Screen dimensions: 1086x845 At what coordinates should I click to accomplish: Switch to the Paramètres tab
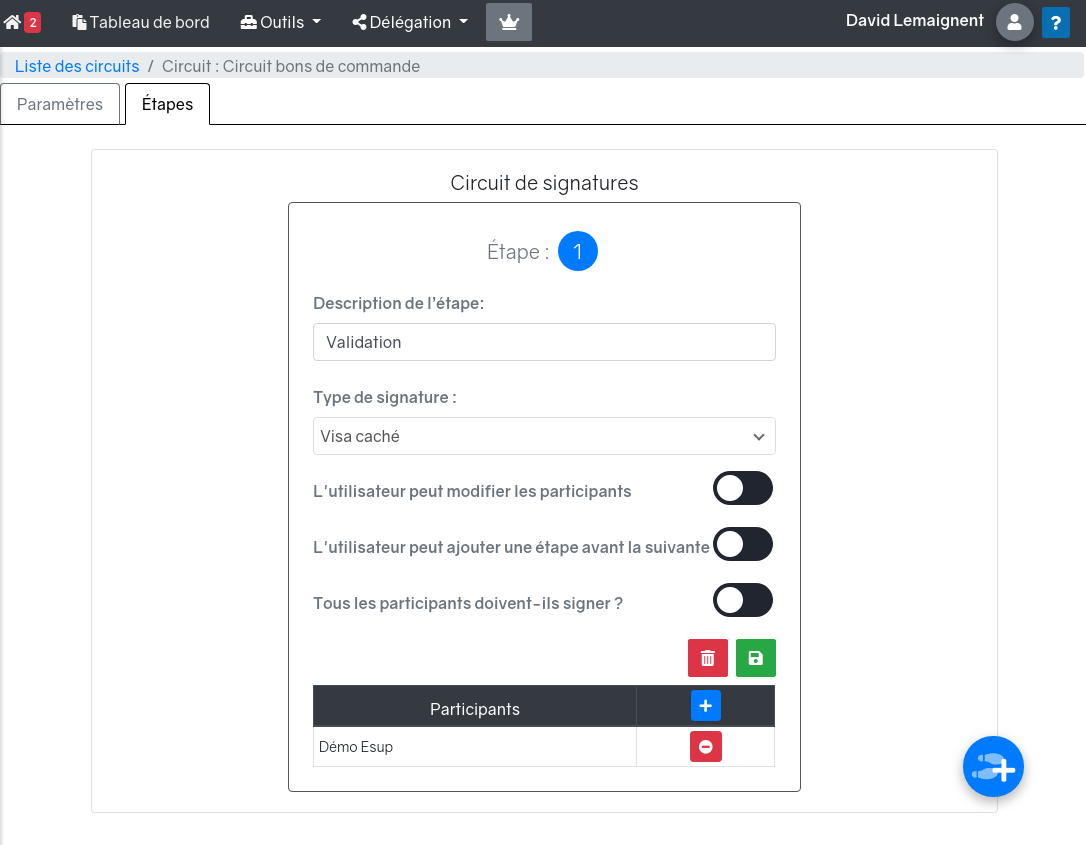60,104
